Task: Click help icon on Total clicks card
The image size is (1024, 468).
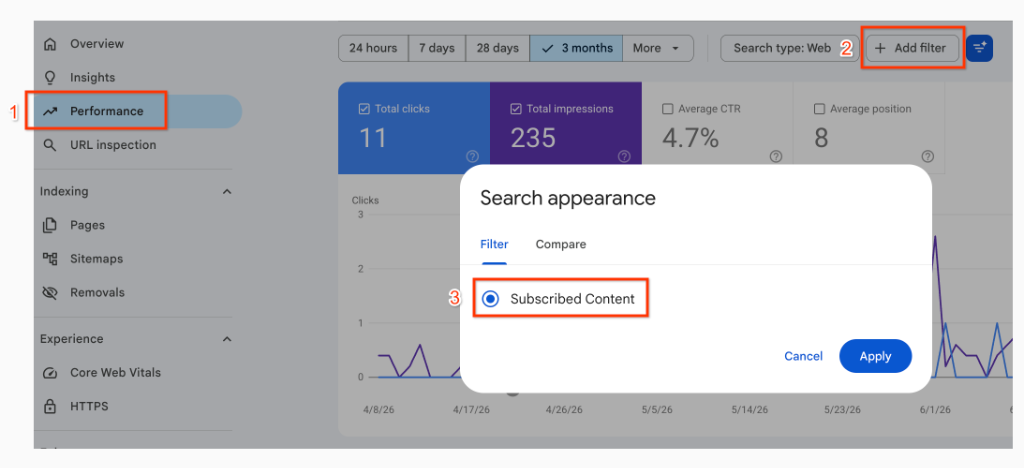Action: 473,157
